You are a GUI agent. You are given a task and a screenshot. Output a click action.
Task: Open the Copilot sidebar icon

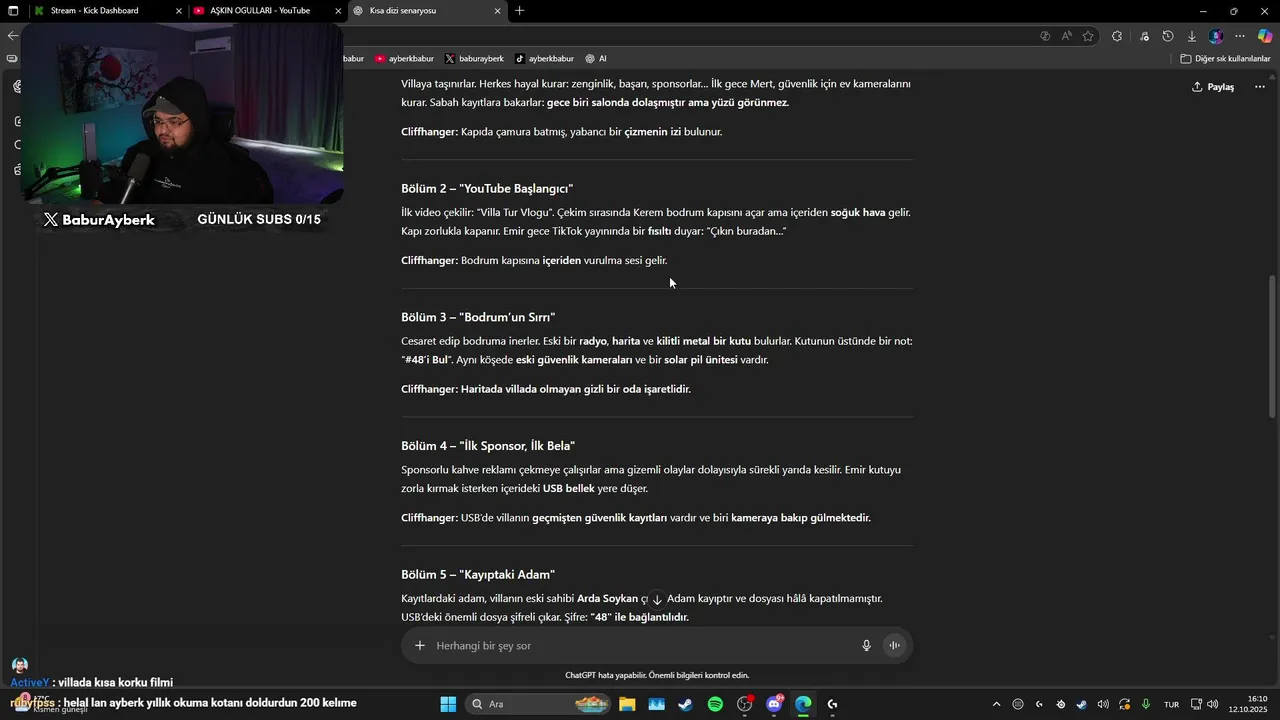(1265, 36)
